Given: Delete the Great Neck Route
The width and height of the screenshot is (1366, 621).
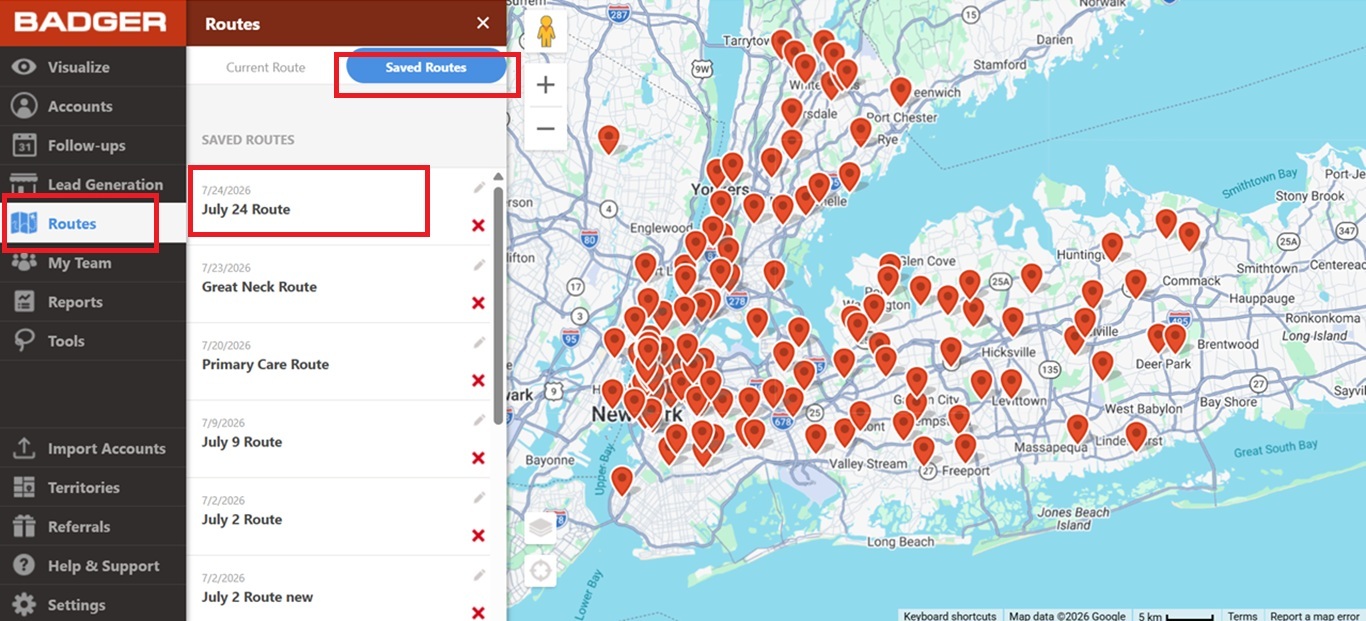Looking at the screenshot, I should (478, 303).
